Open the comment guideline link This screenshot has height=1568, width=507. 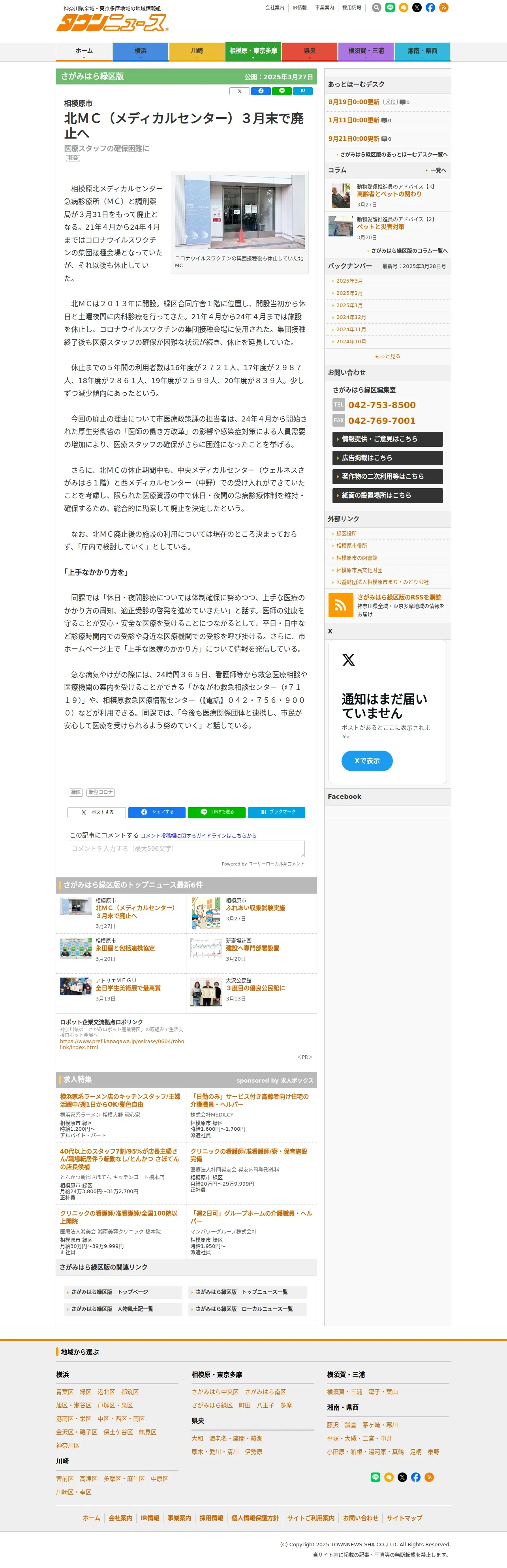tap(199, 836)
